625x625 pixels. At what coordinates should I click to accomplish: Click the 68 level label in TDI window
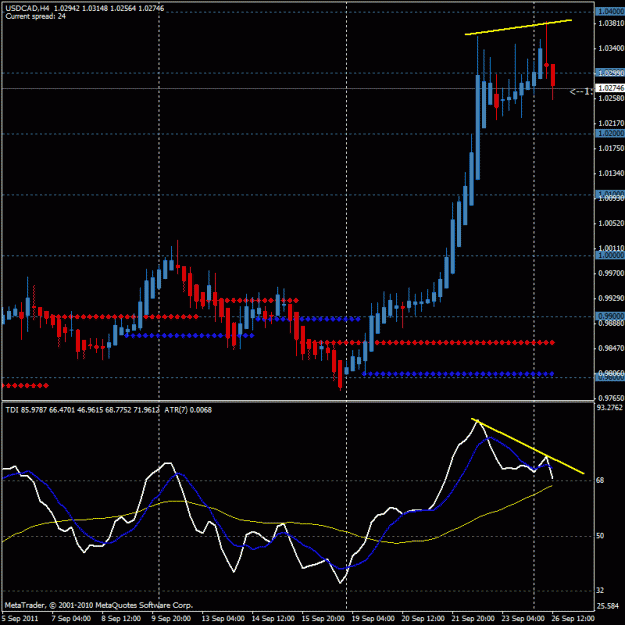tap(600, 480)
